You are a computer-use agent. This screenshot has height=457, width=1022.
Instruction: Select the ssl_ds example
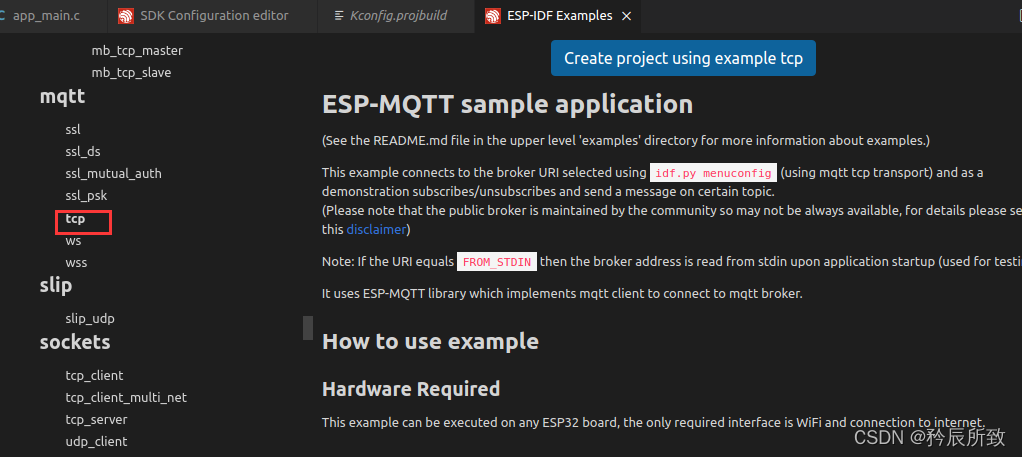tap(83, 151)
